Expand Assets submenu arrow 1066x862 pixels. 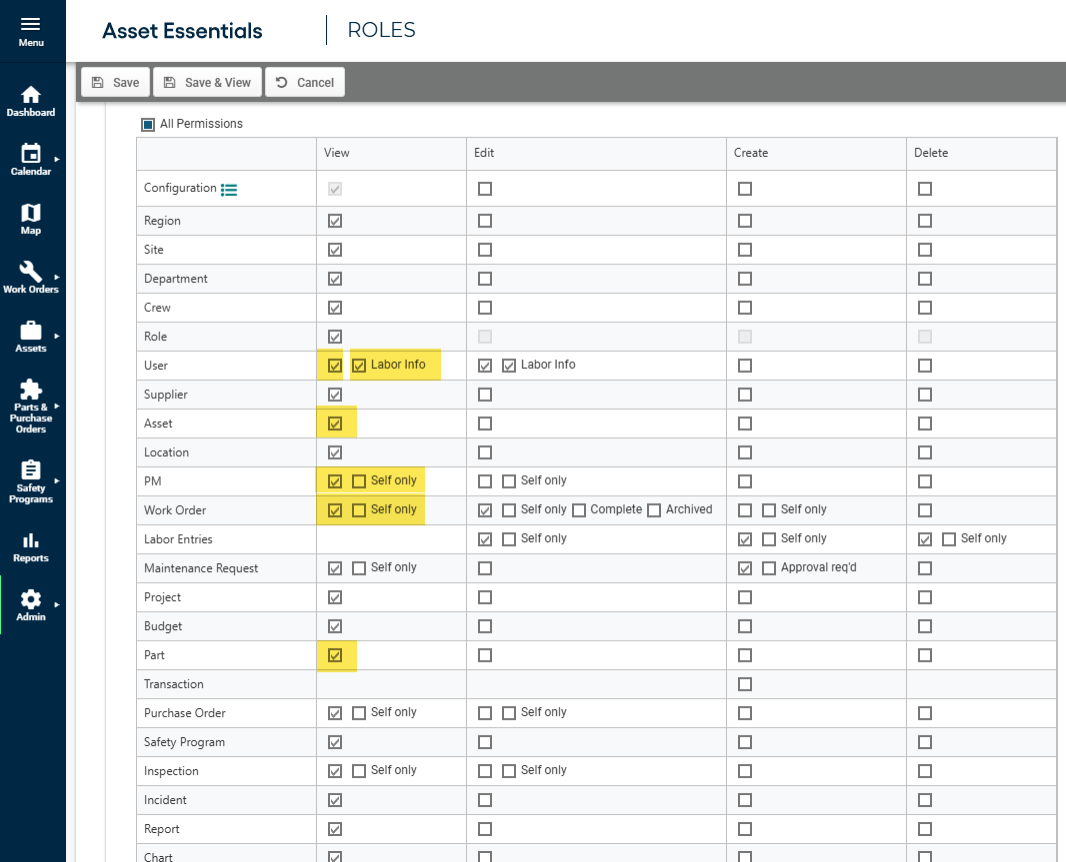click(x=57, y=336)
